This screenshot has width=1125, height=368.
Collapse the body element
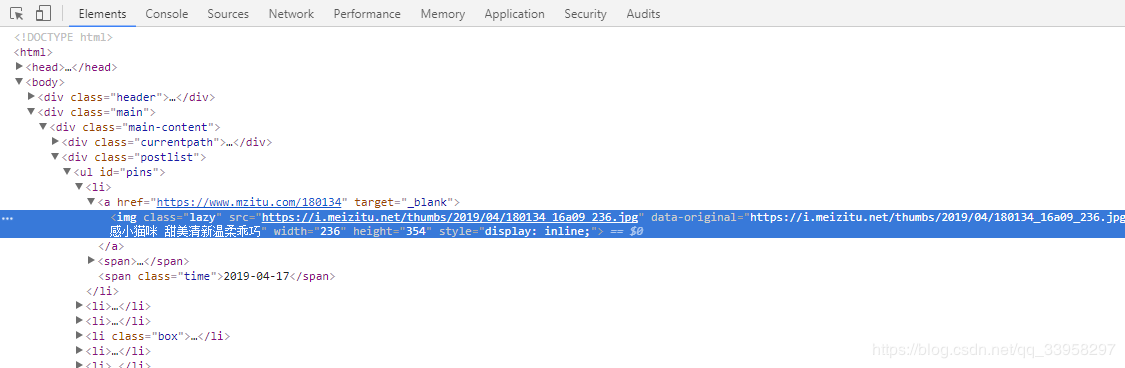coord(19,82)
